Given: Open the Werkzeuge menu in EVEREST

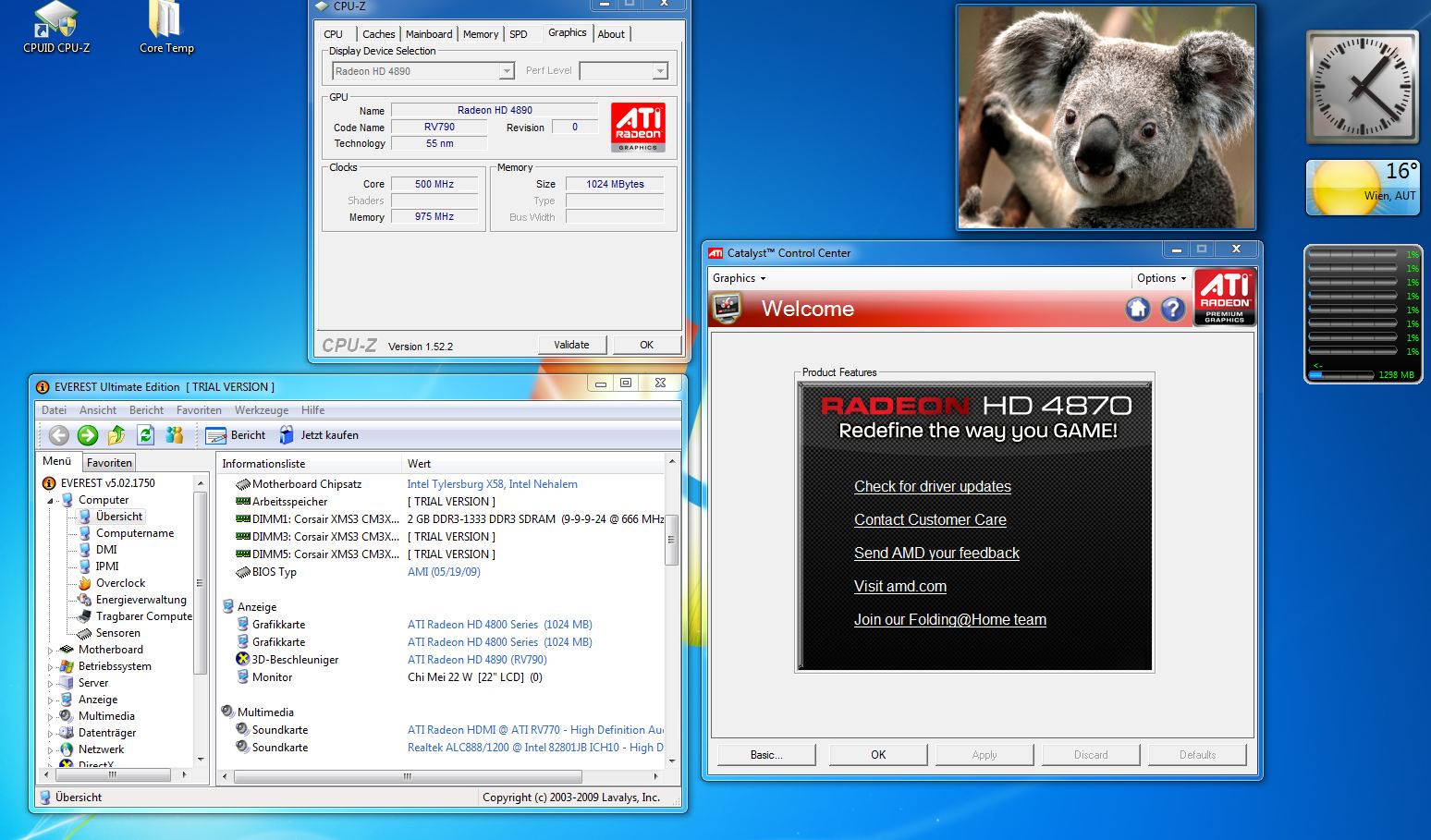Looking at the screenshot, I should [262, 410].
